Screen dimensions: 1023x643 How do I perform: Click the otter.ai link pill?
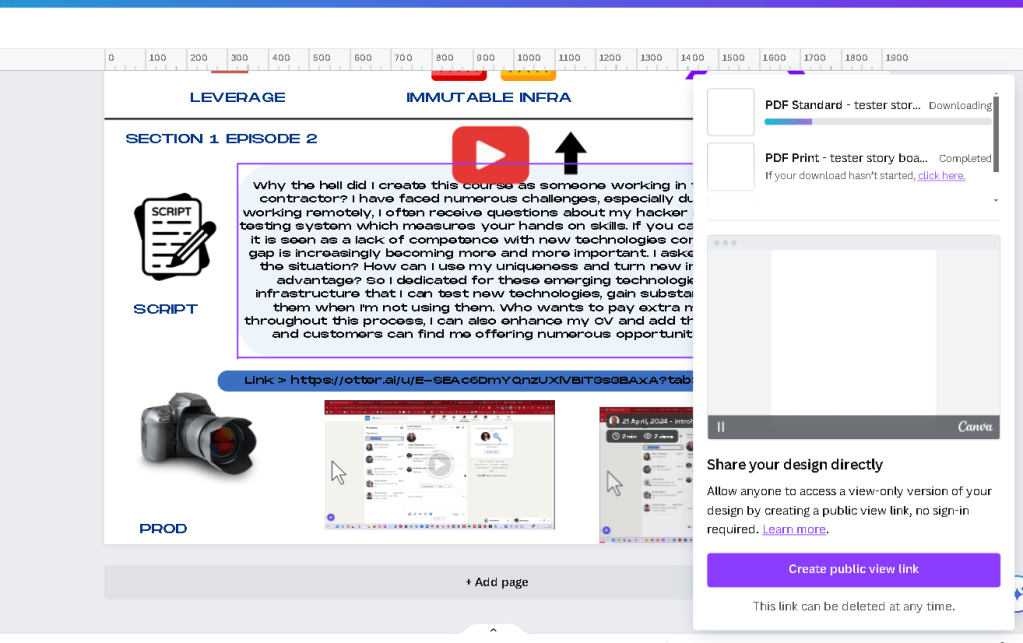455,381
